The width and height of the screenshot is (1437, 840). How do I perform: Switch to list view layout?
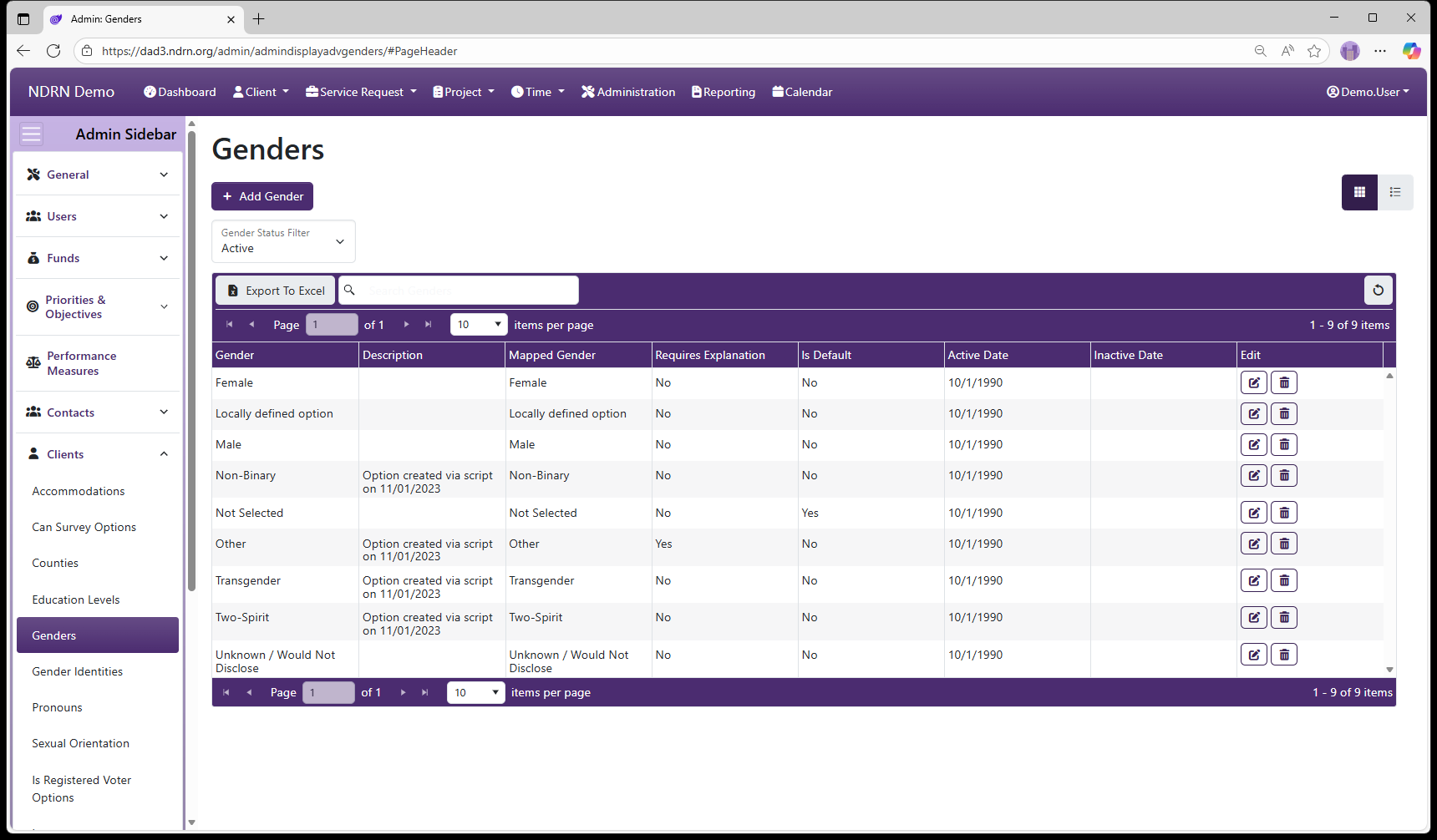pyautogui.click(x=1395, y=192)
